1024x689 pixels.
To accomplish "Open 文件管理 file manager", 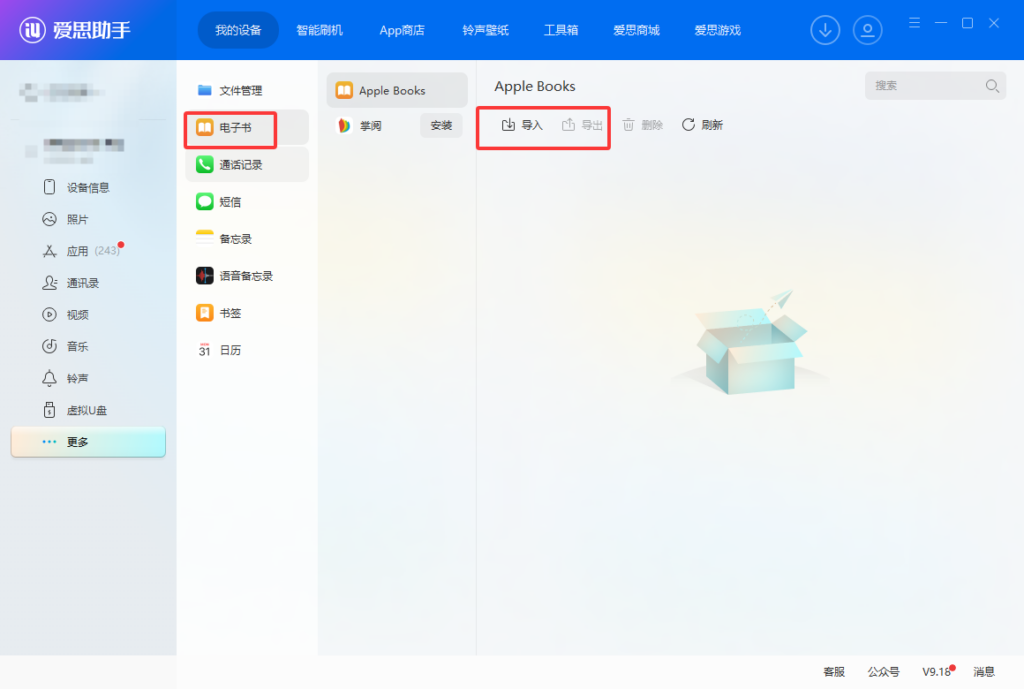I will (247, 90).
